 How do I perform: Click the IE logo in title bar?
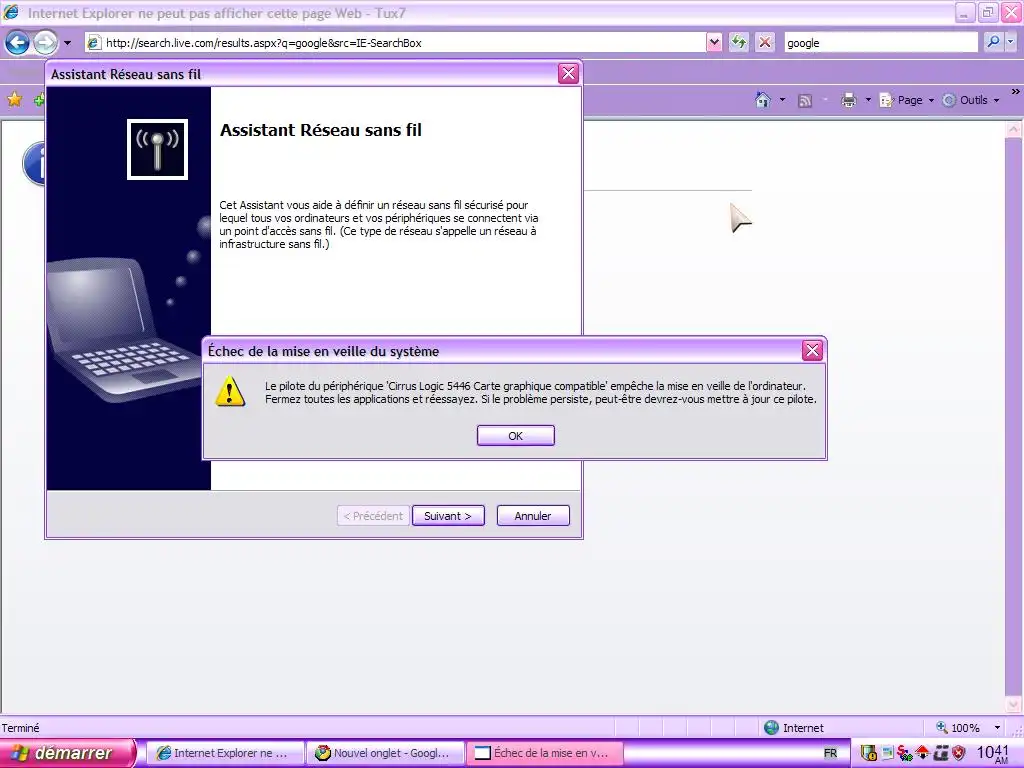pos(11,12)
